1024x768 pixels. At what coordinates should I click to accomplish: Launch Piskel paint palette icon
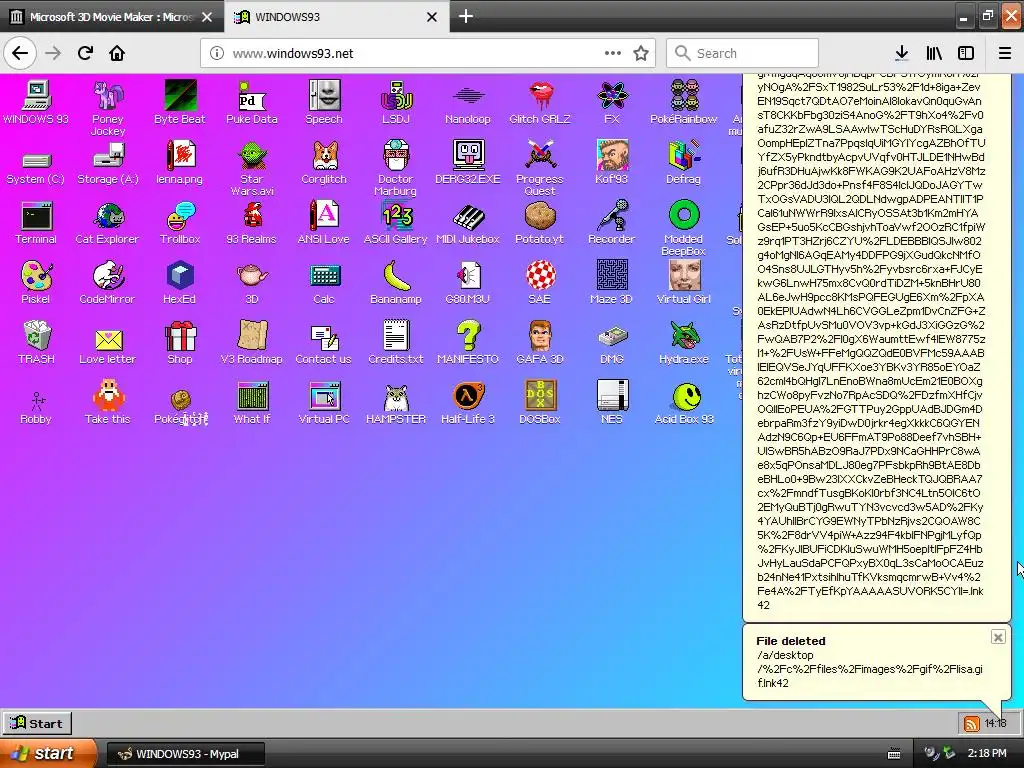pyautogui.click(x=36, y=276)
